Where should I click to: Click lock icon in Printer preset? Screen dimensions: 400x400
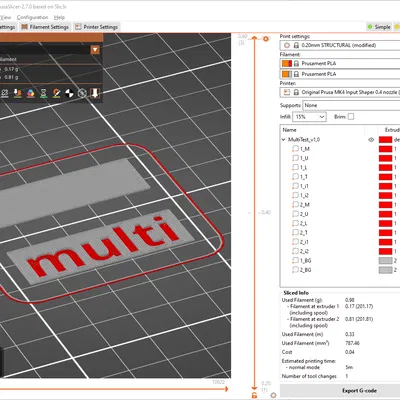[x=296, y=92]
